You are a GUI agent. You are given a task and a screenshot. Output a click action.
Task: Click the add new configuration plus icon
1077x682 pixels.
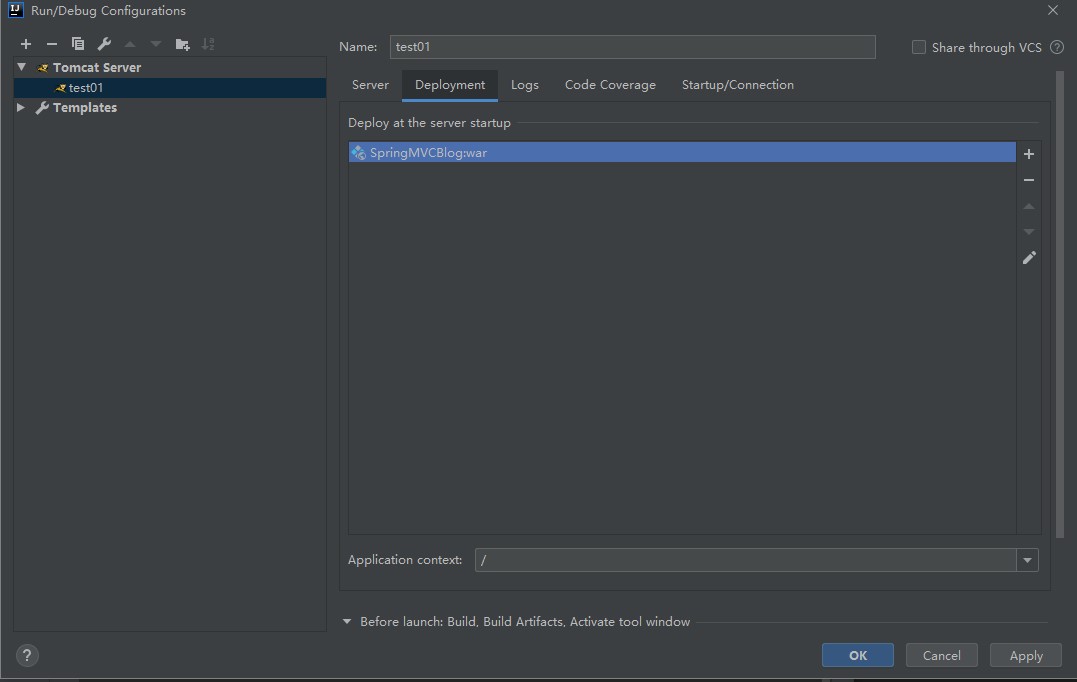point(26,44)
